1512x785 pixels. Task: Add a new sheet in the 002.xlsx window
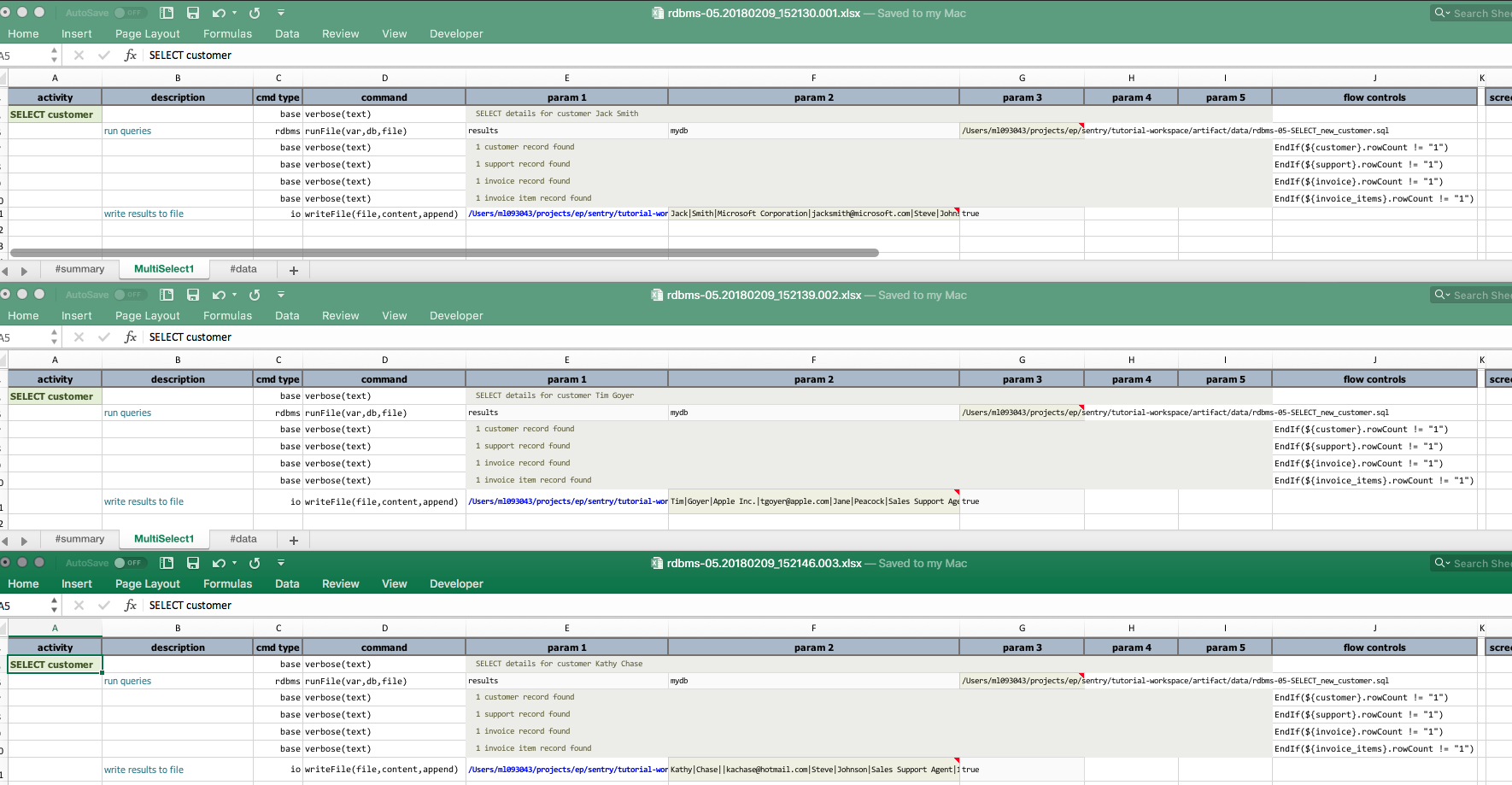click(x=294, y=540)
